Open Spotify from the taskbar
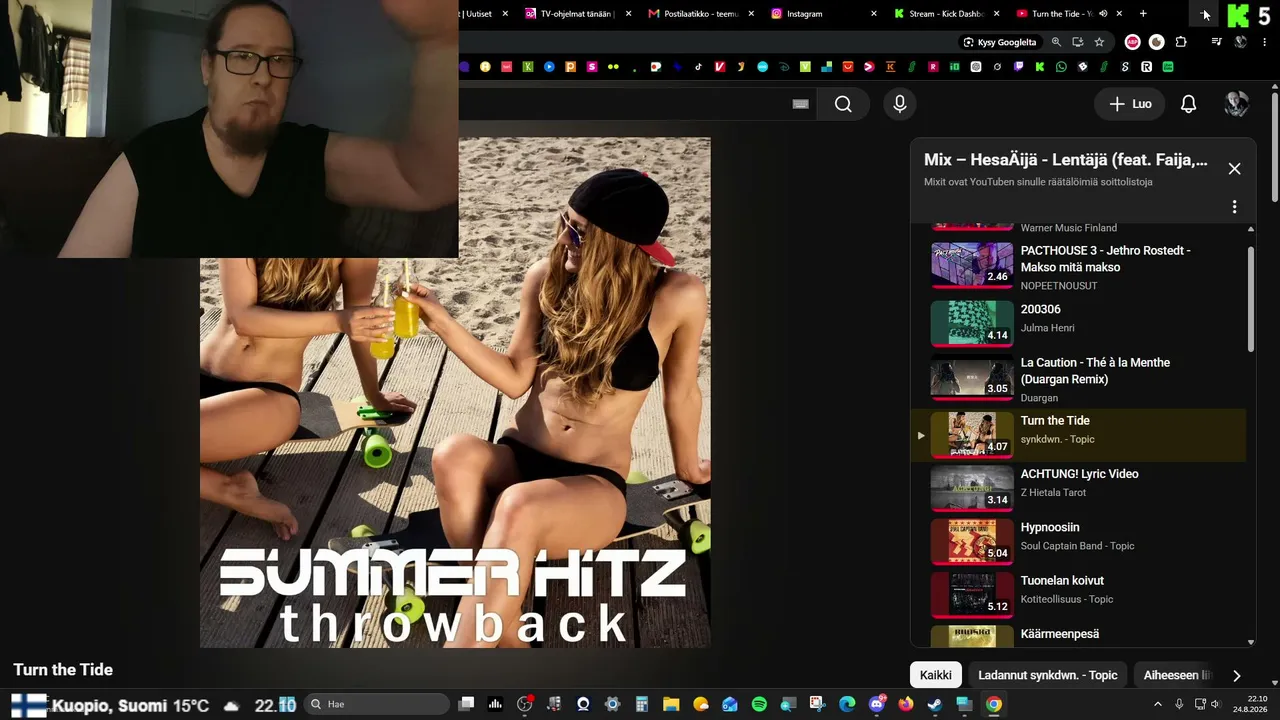Screen dimensions: 1280x720 759,704
